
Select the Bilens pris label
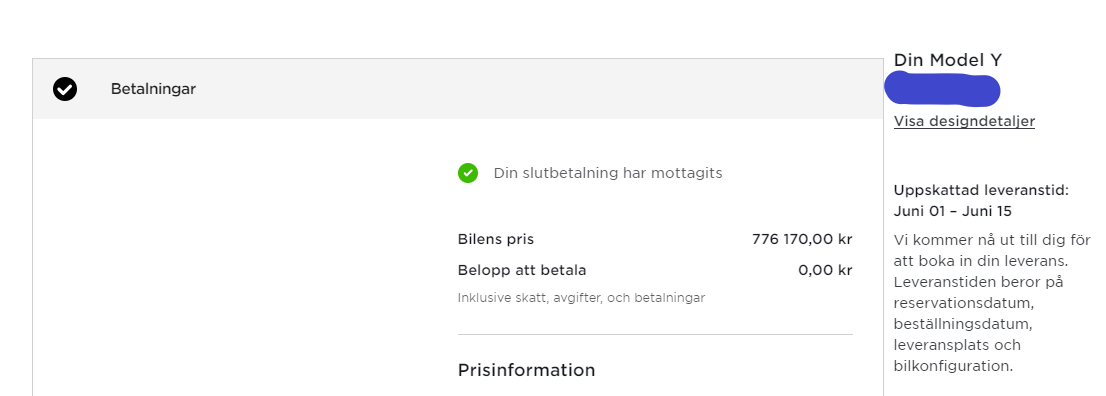pyautogui.click(x=496, y=239)
